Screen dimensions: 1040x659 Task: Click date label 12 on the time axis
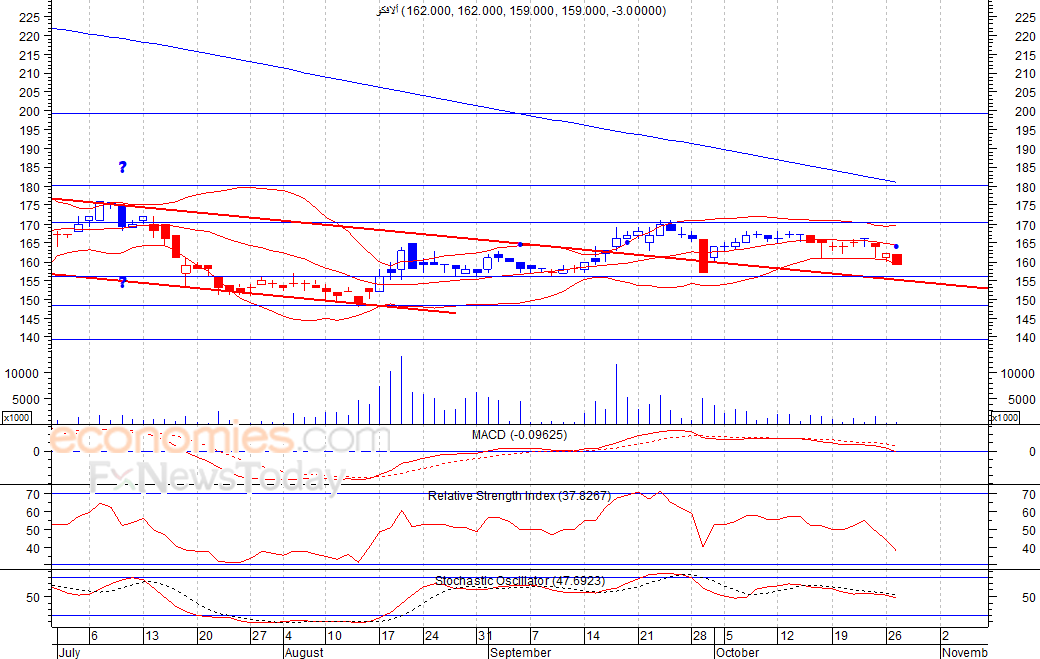[787, 636]
